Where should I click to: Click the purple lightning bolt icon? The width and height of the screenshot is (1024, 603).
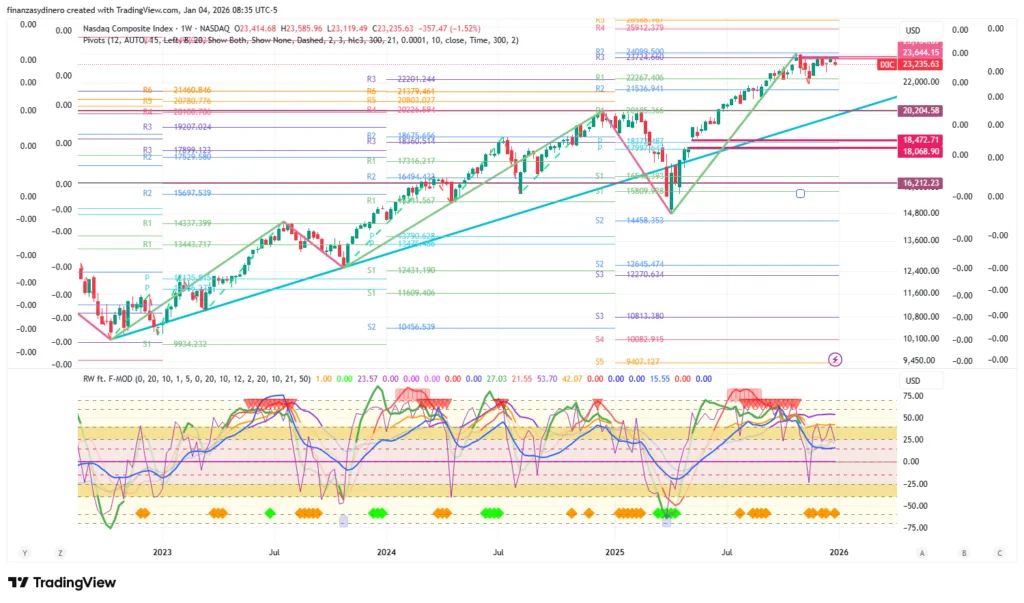tap(835, 358)
